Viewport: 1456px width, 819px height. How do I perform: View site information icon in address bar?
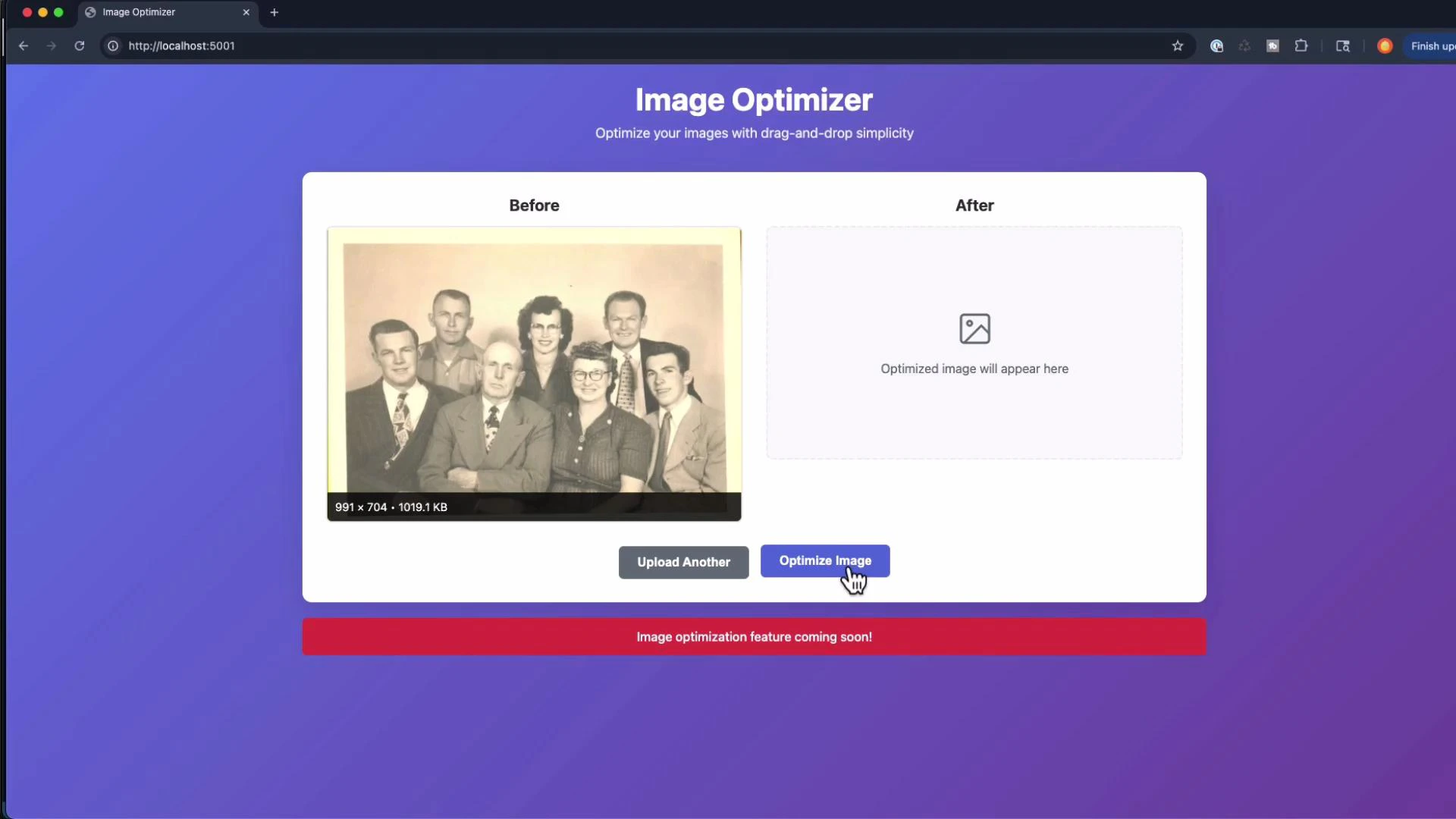[112, 45]
